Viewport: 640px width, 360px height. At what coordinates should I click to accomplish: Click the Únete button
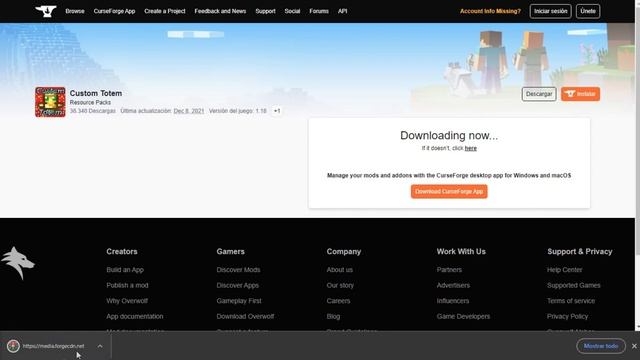coord(588,11)
